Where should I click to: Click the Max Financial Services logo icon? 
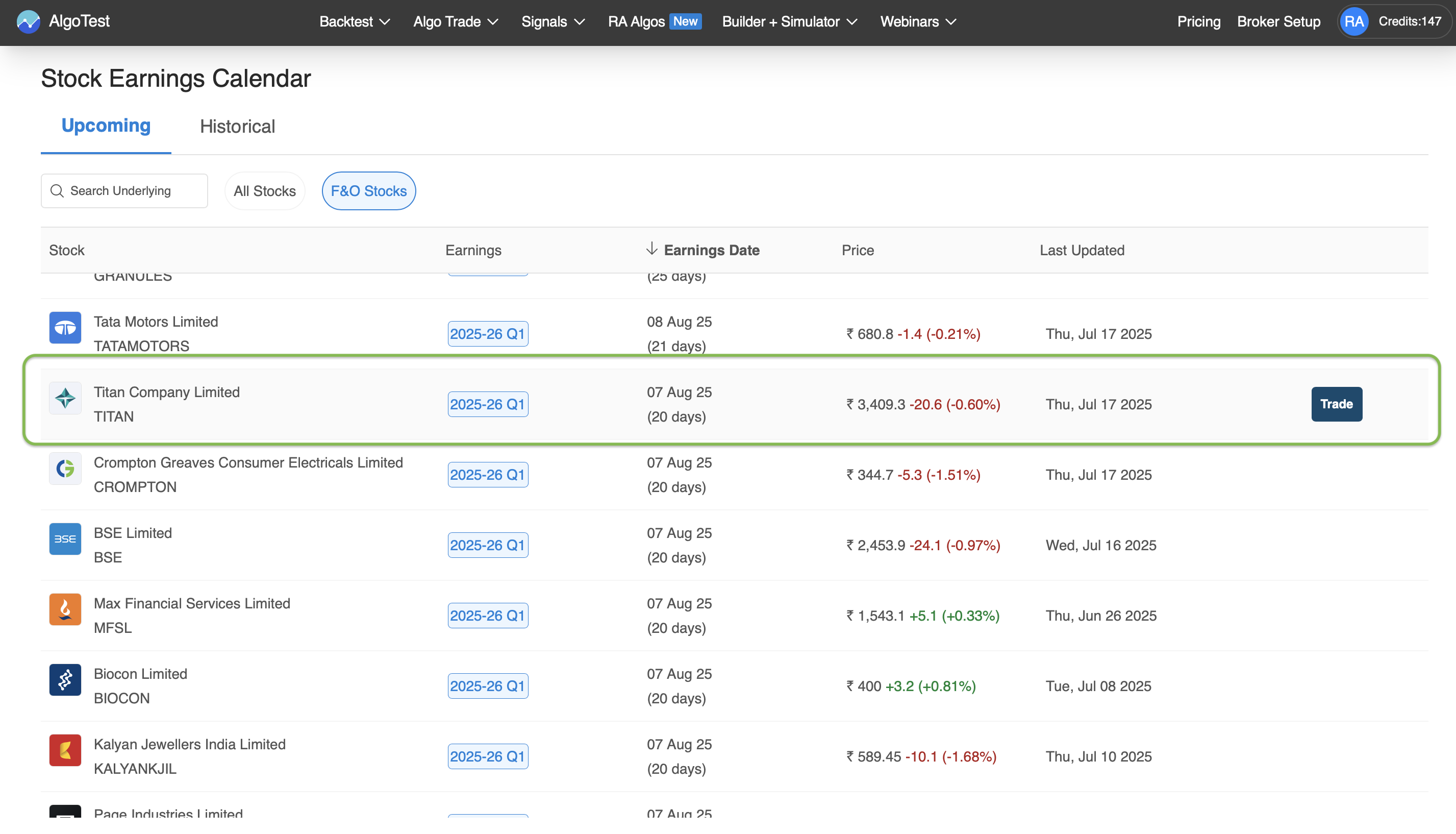pos(65,609)
